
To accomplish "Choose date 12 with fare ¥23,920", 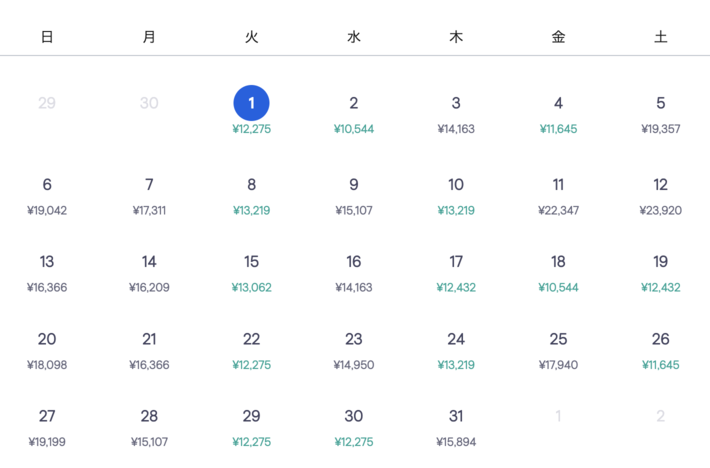I will pos(661,195).
